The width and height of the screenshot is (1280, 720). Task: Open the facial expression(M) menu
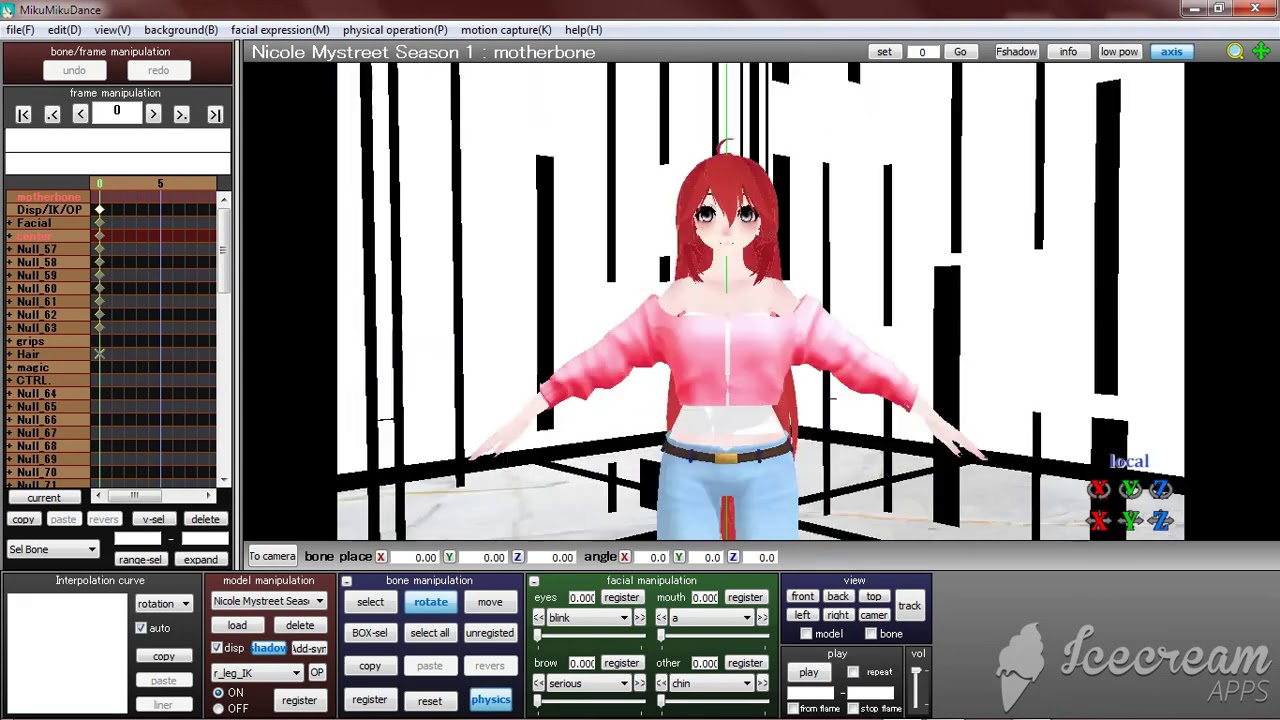click(x=280, y=30)
